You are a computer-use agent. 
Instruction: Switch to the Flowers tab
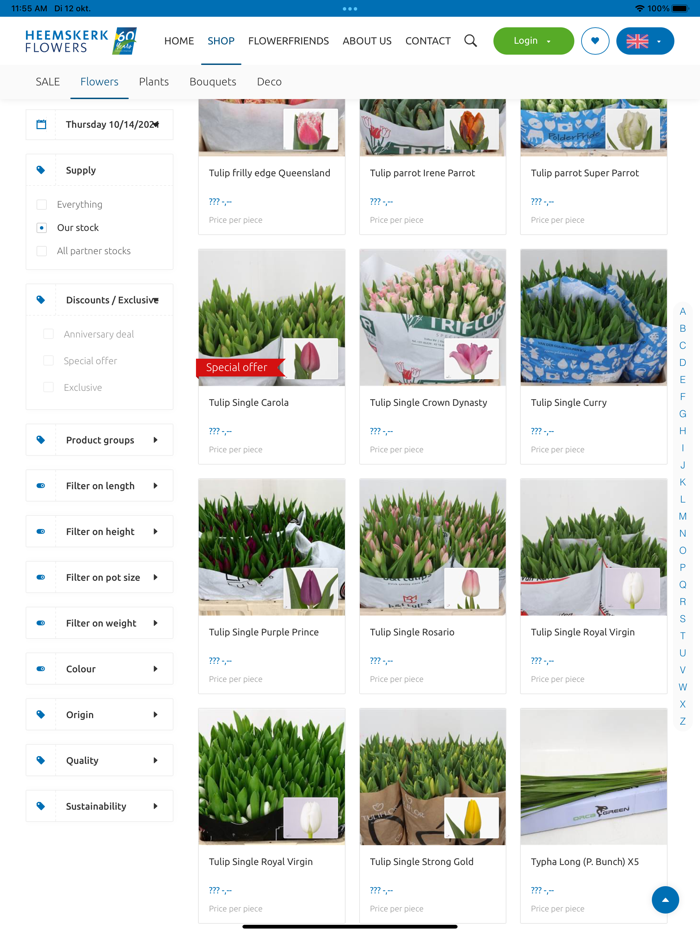[x=99, y=82]
